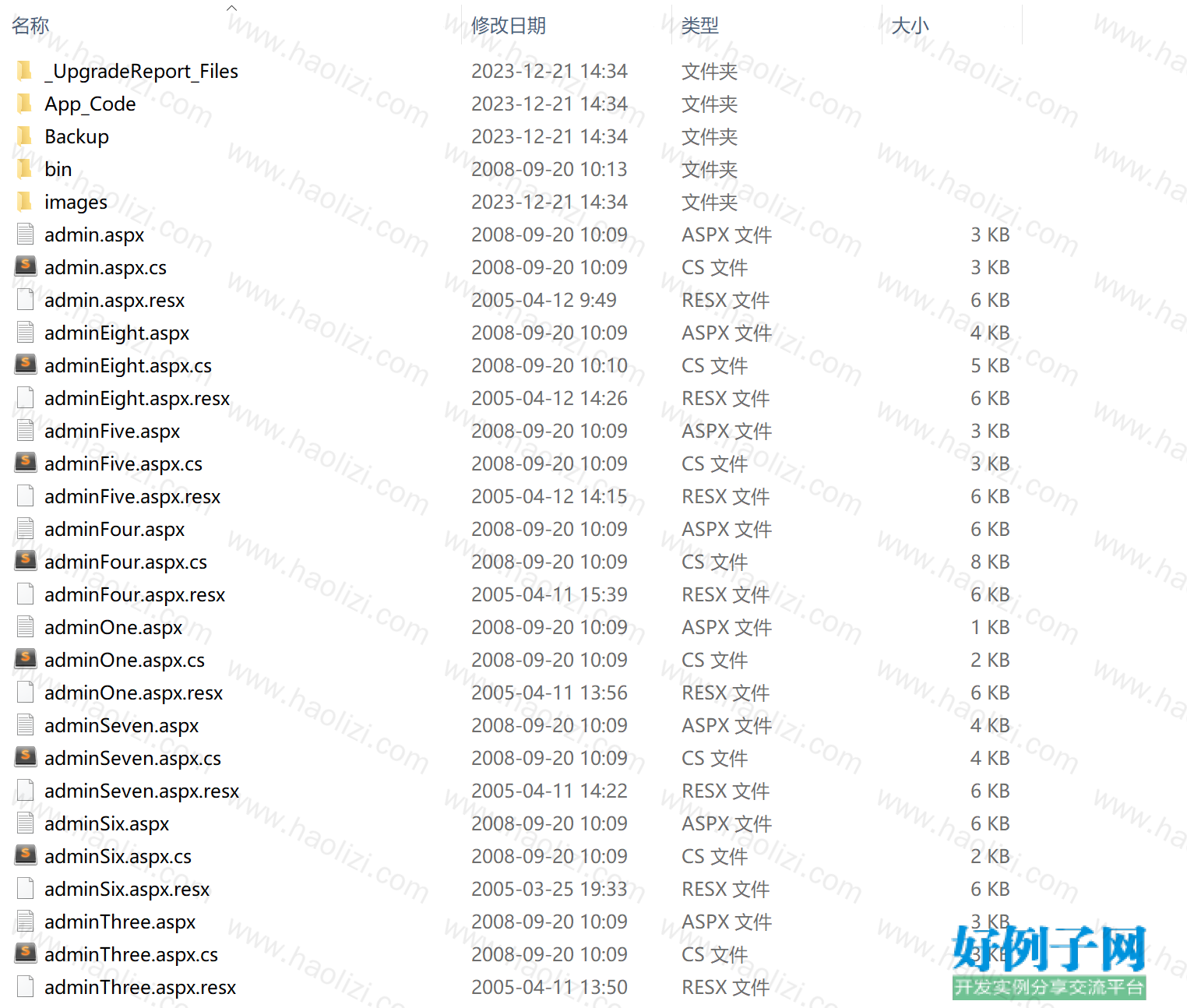Click file name adminSeven.aspx.cs
The width and height of the screenshot is (1187, 1008).
point(133,758)
